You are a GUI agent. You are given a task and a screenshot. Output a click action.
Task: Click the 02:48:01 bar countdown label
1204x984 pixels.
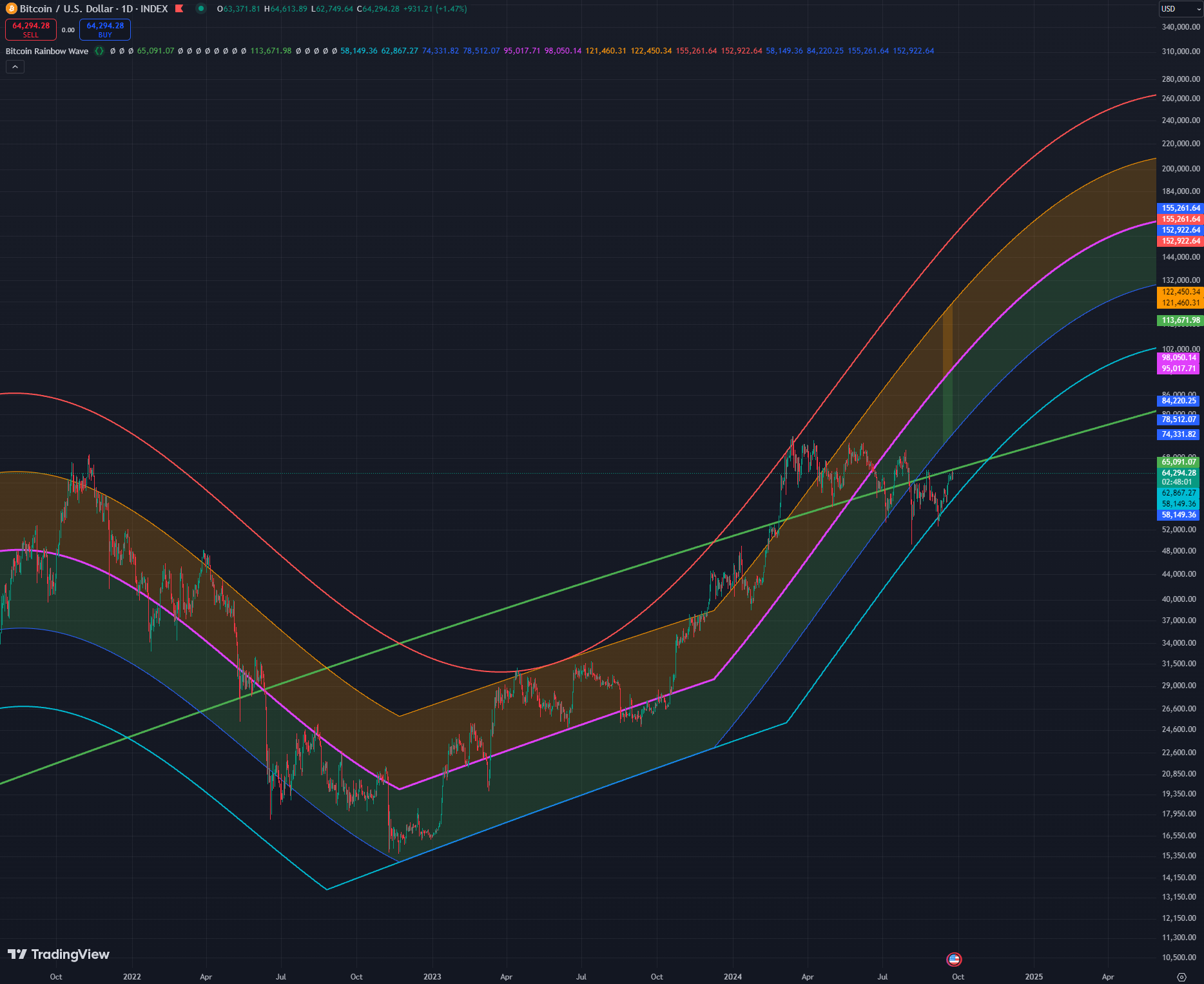tap(1178, 482)
